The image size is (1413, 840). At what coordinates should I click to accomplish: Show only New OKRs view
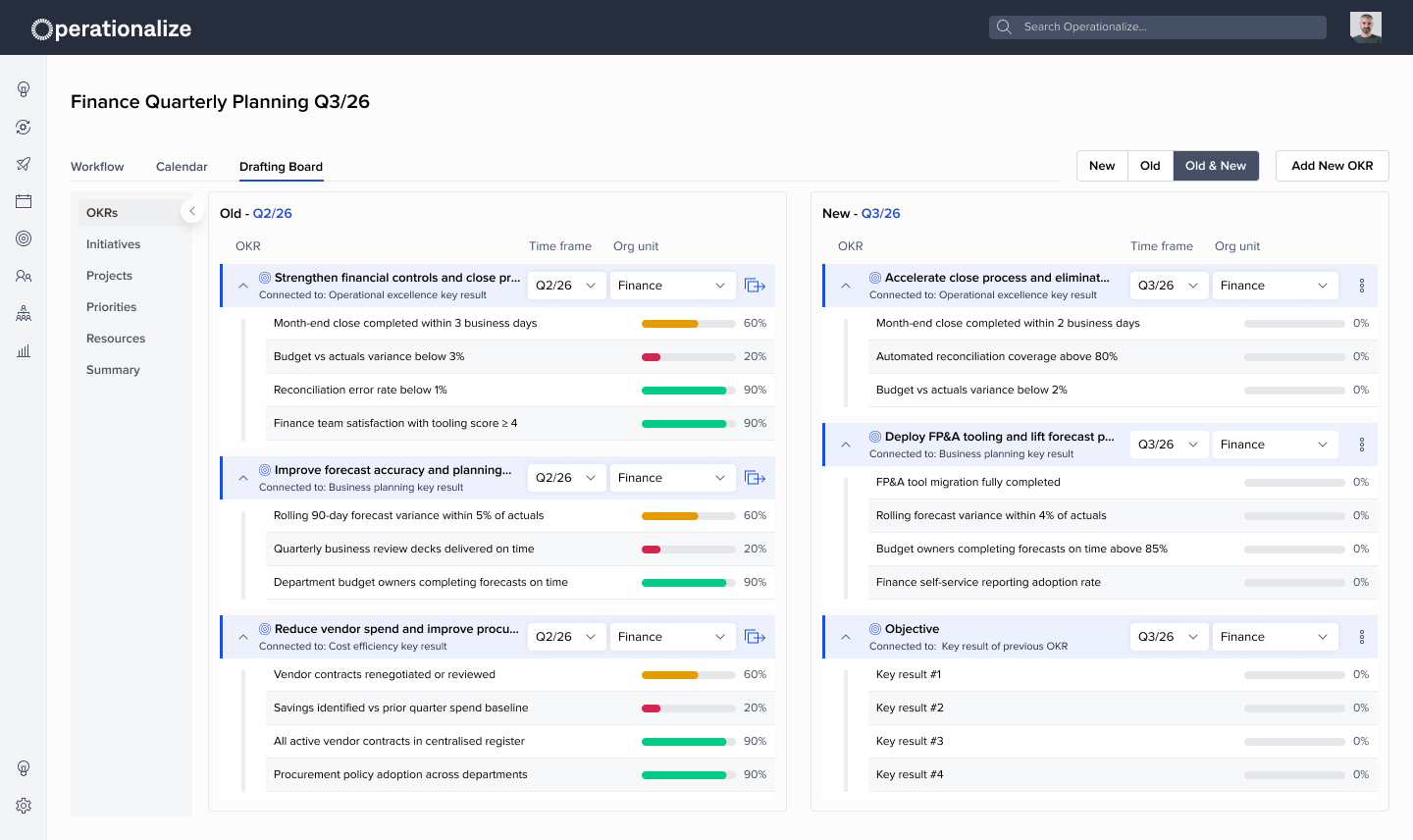coord(1102,166)
